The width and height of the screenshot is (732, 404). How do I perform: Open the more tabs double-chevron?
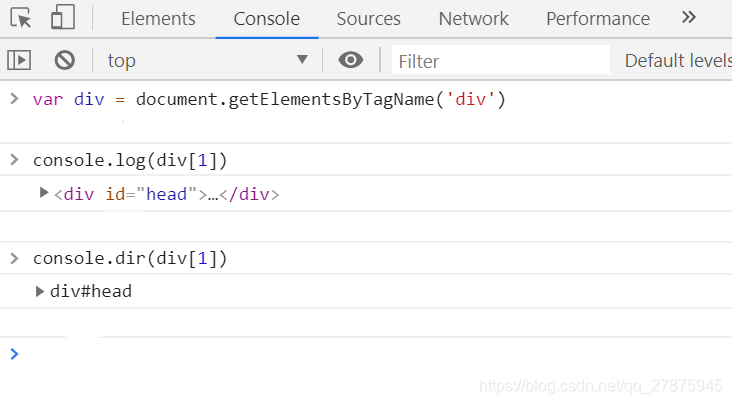pos(689,18)
